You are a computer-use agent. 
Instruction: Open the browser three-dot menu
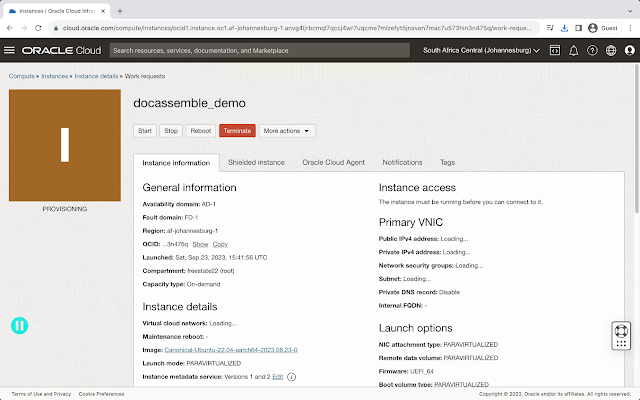(x=630, y=28)
